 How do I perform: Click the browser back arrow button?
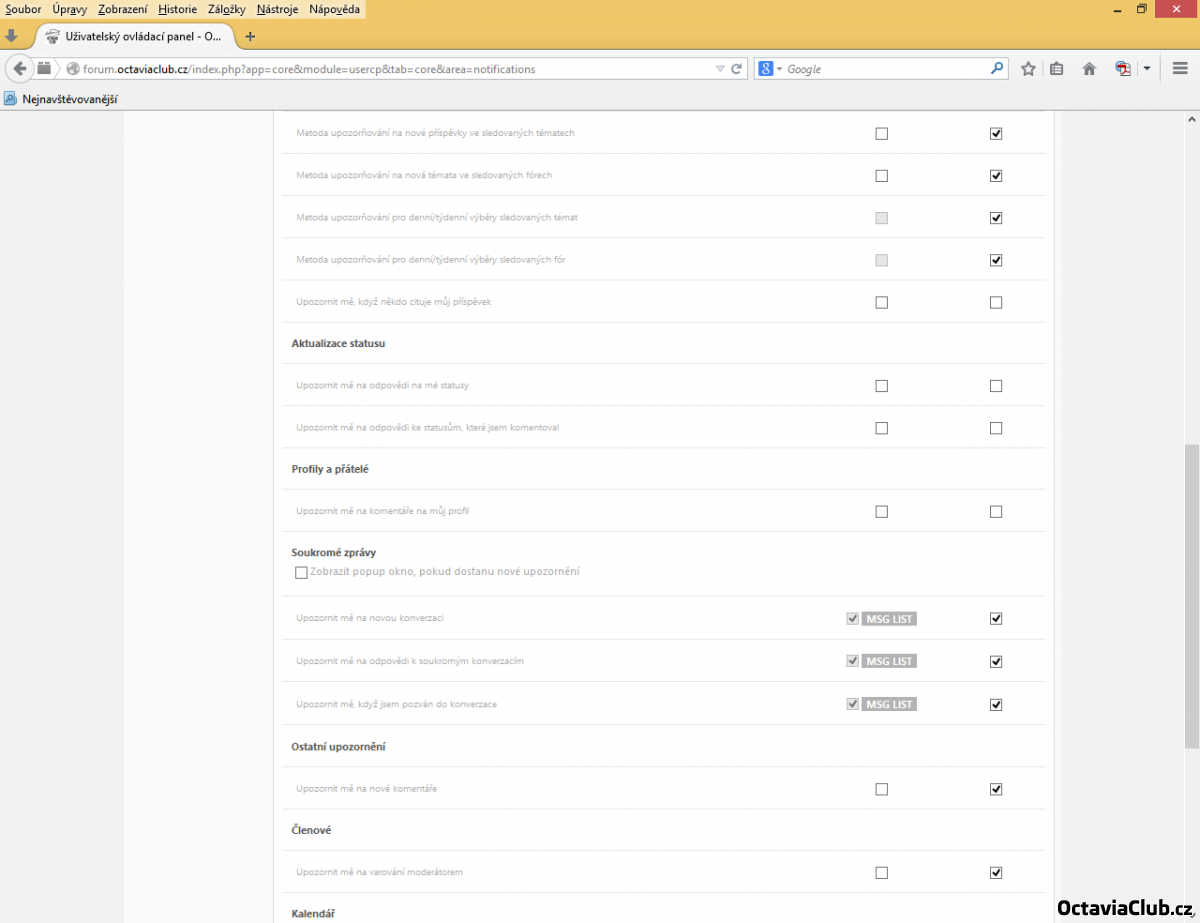tap(19, 69)
